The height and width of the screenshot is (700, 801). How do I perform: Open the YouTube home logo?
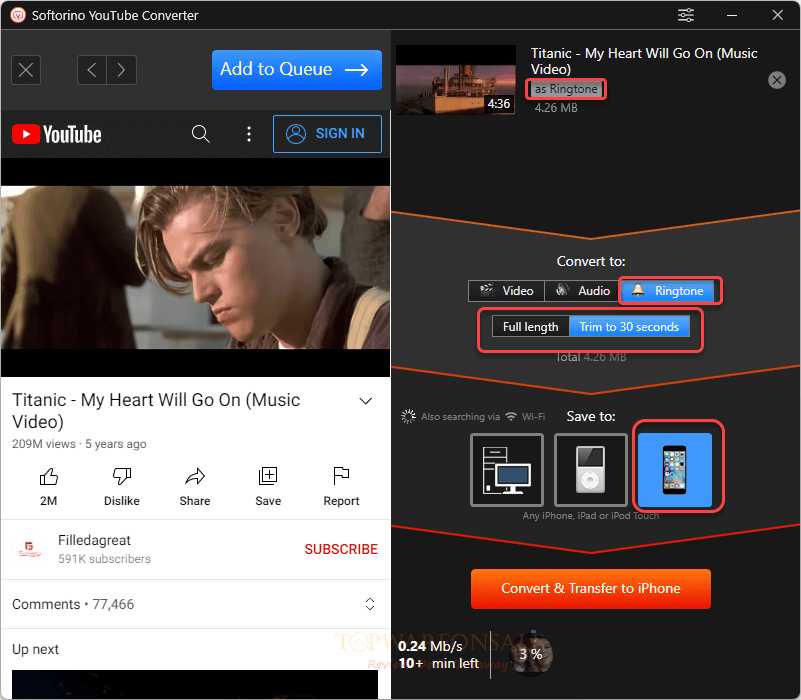(56, 134)
